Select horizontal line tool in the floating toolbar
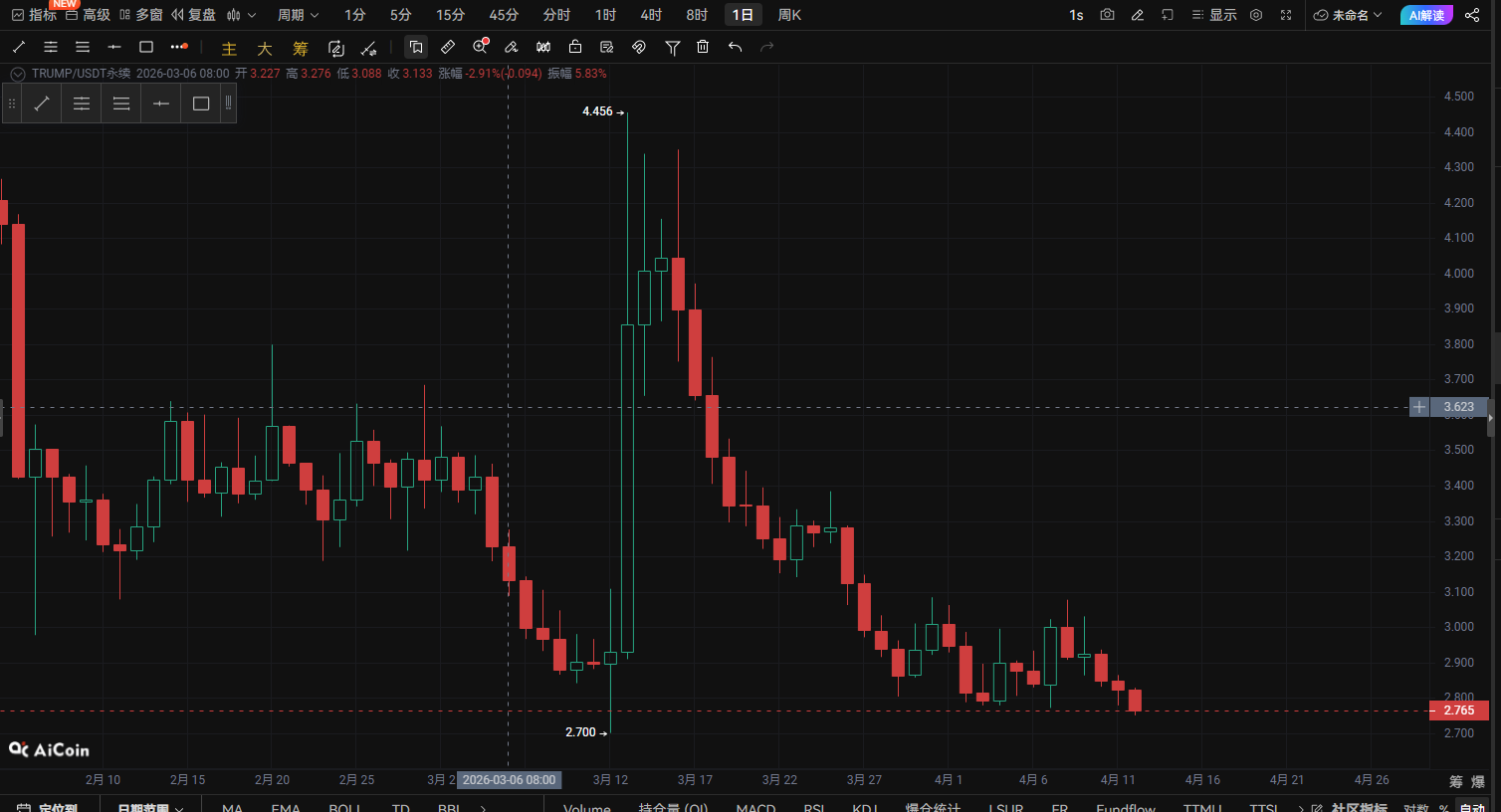Viewport: 1501px width, 812px height. [x=161, y=103]
